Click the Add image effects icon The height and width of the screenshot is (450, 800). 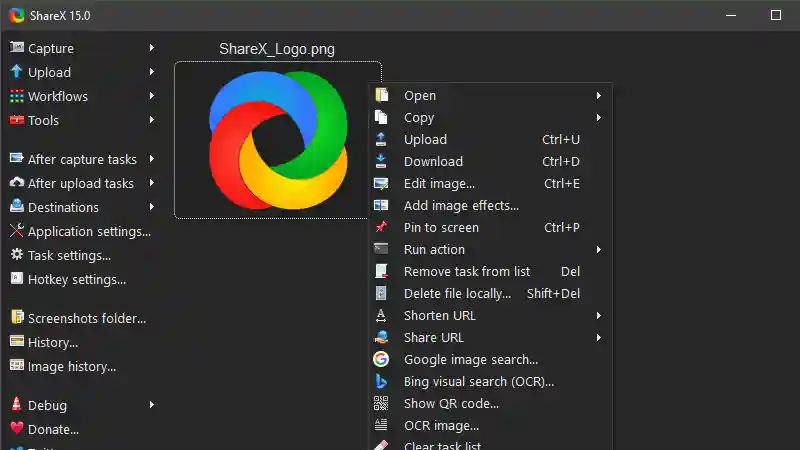click(381, 205)
